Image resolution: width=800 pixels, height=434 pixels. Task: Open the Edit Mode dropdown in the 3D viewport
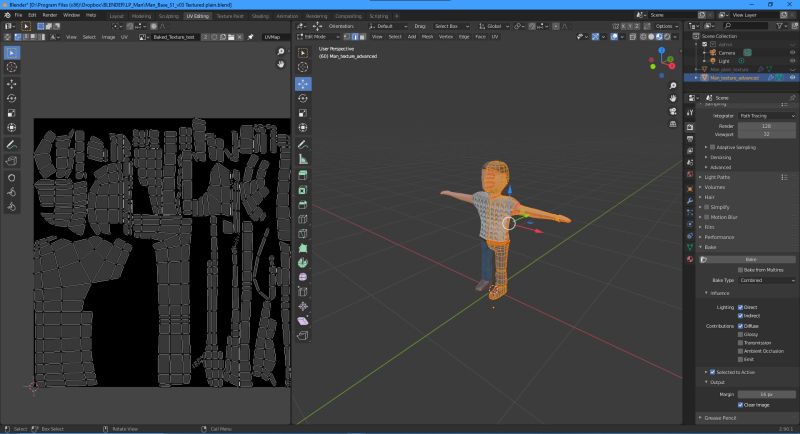tap(318, 37)
